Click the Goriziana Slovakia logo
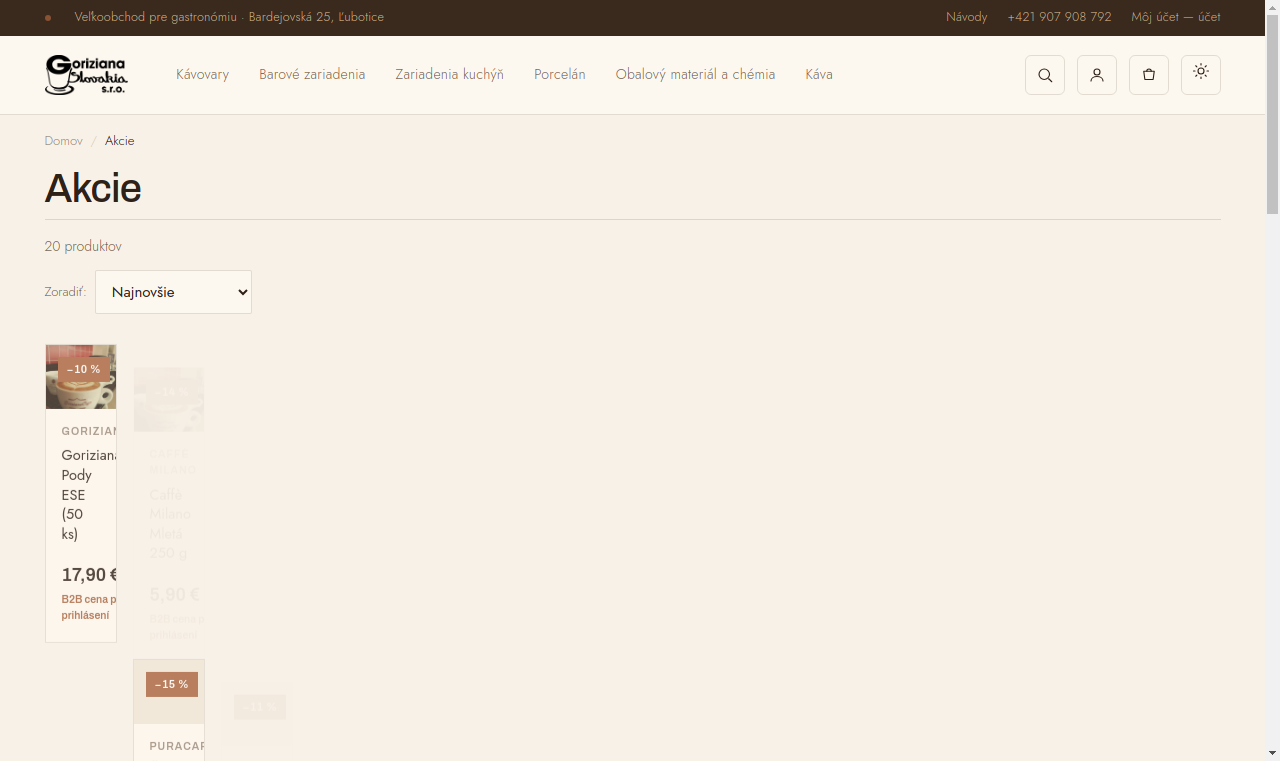 click(86, 75)
